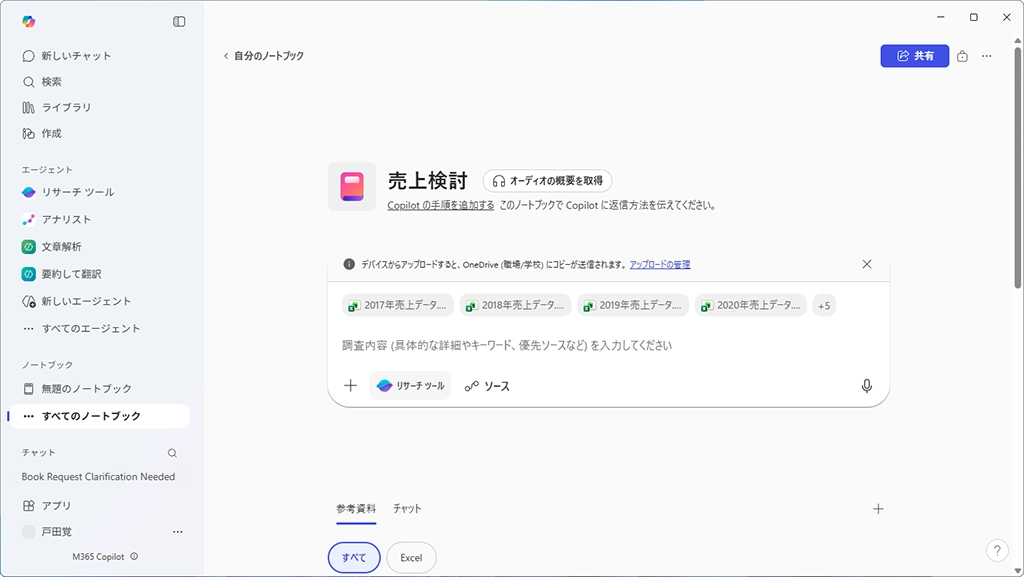Open the アナリスト agent
Screen dimensions: 1024x577
pos(66,219)
